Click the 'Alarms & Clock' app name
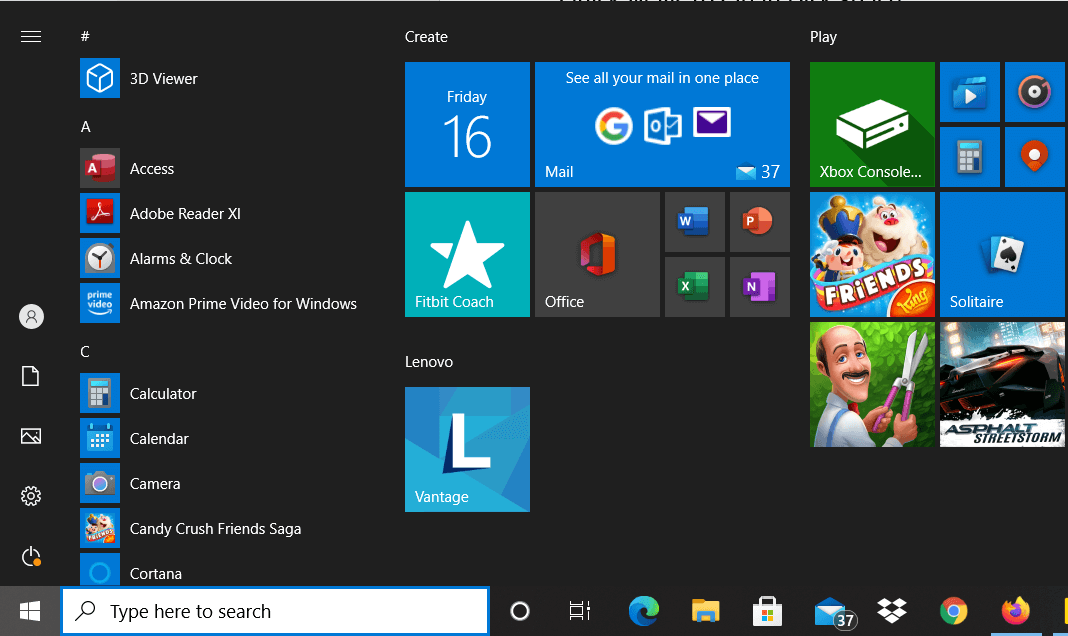 [x=181, y=259]
